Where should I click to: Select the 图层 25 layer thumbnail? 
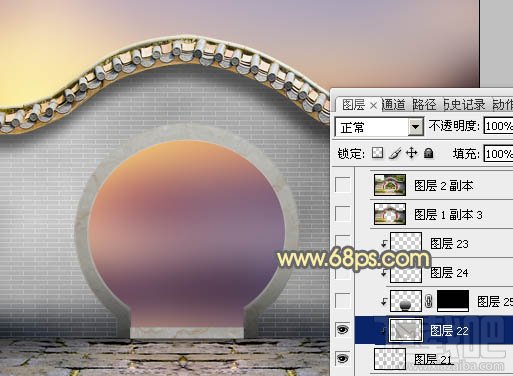click(x=406, y=301)
